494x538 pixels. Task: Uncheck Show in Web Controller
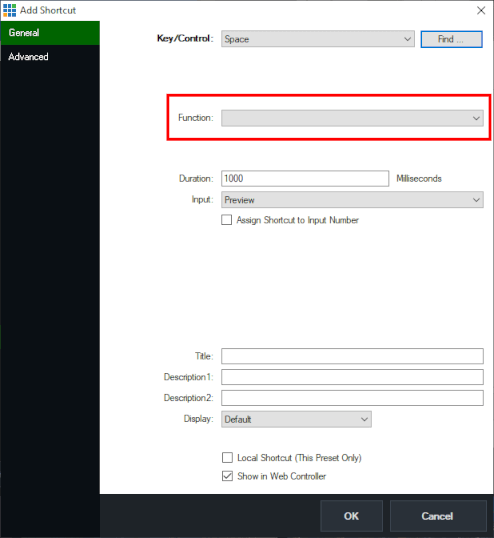point(227,476)
